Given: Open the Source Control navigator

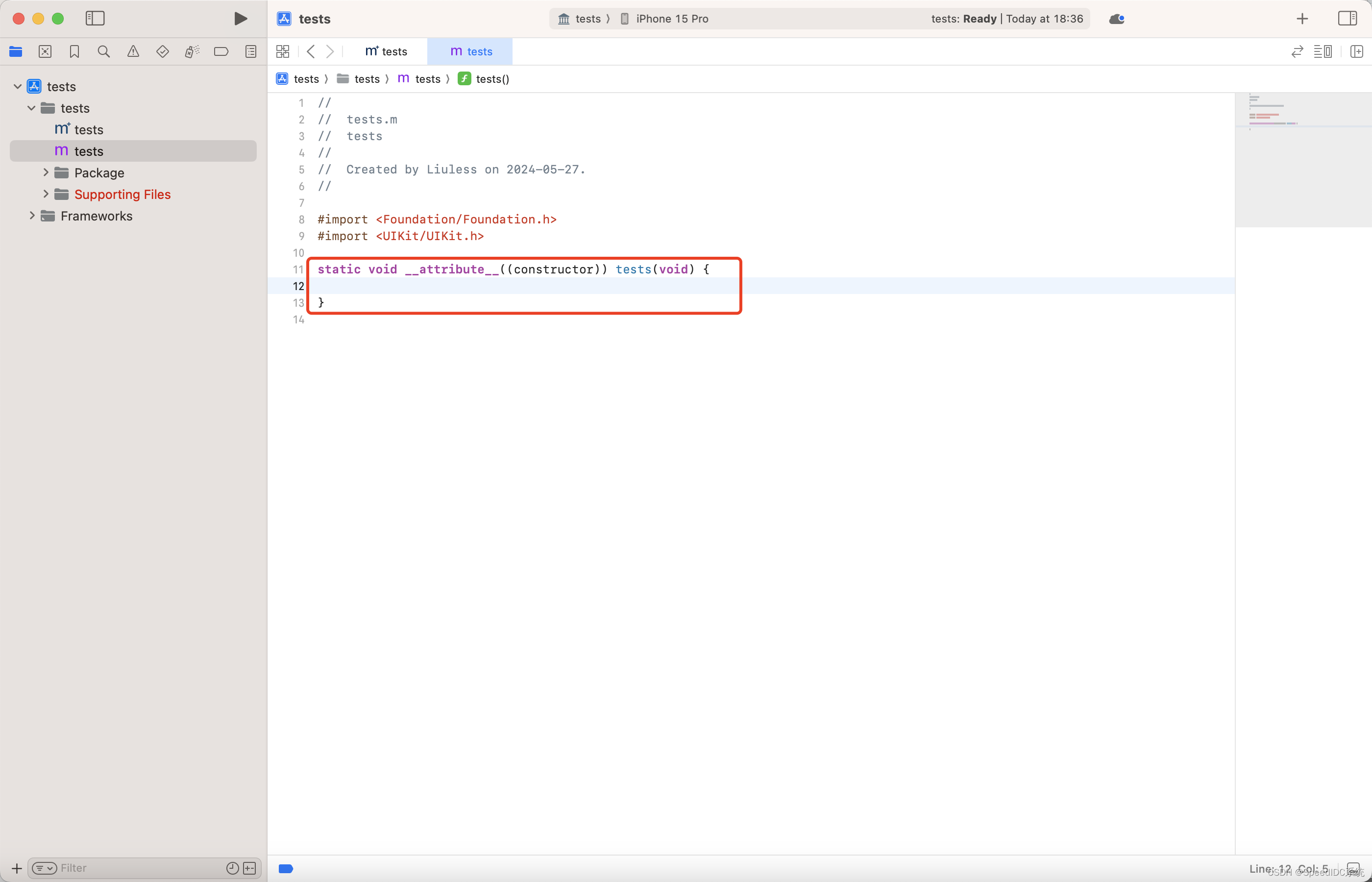Looking at the screenshot, I should coord(45,51).
